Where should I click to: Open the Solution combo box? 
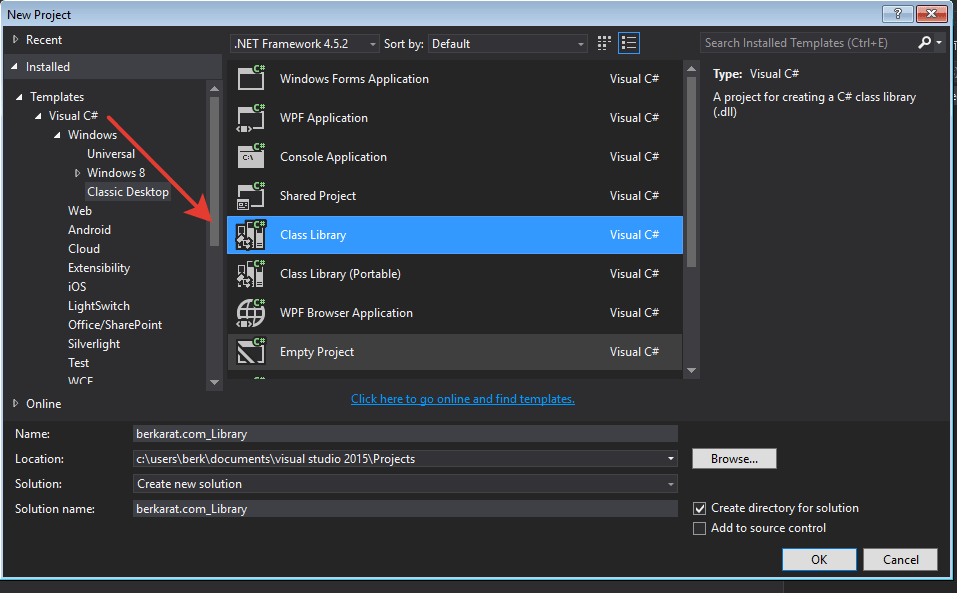click(x=405, y=484)
